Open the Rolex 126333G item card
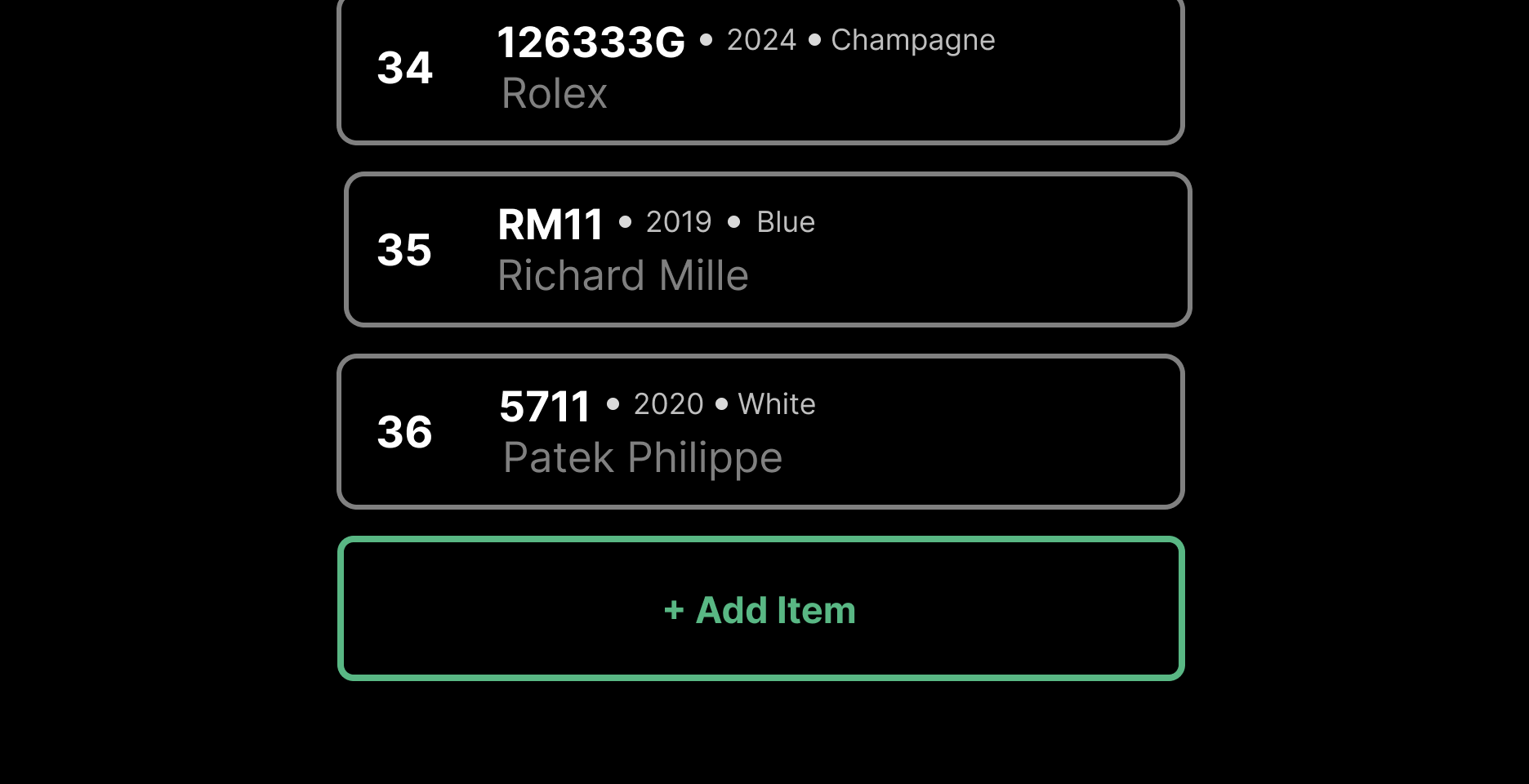 point(760,71)
